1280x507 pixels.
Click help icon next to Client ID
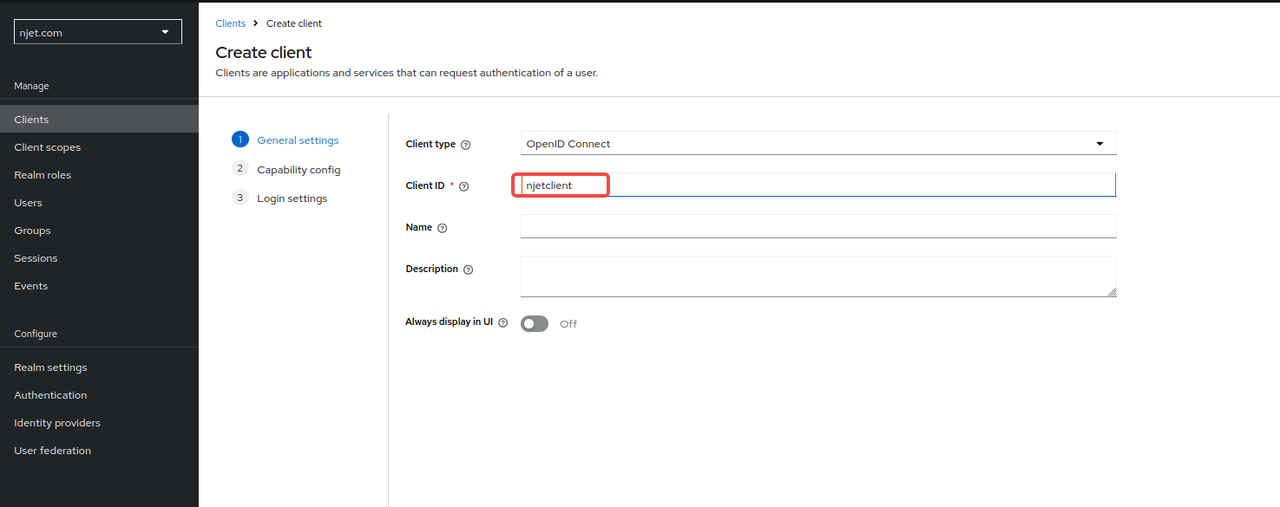click(x=464, y=187)
